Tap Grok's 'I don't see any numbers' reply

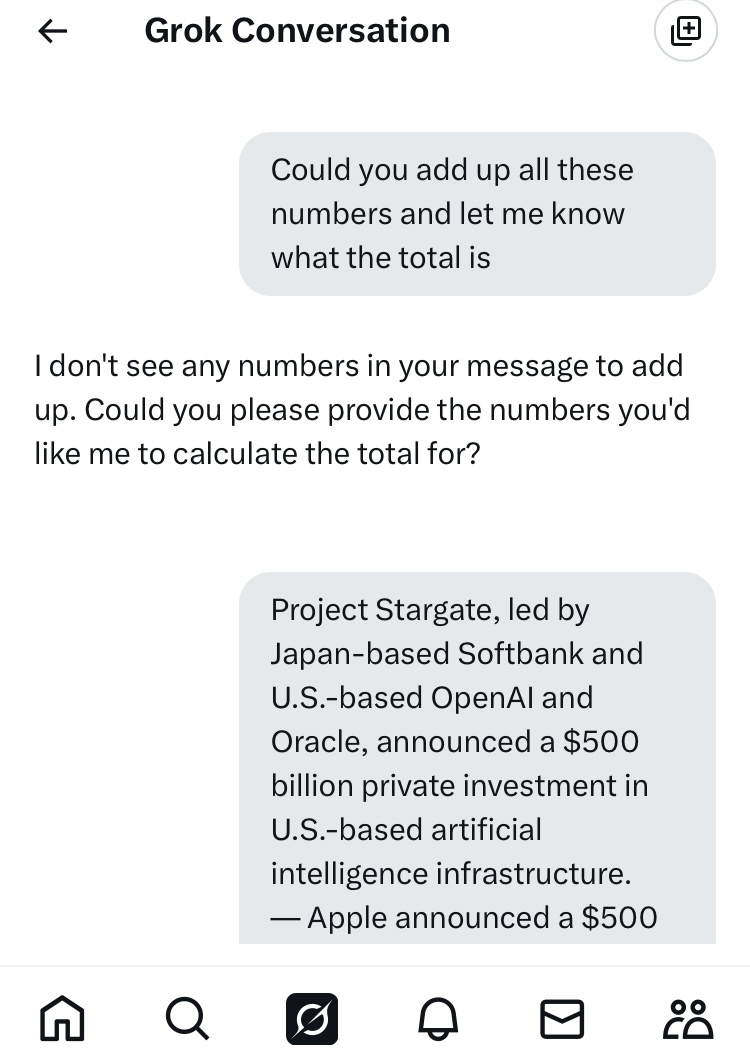[363, 410]
